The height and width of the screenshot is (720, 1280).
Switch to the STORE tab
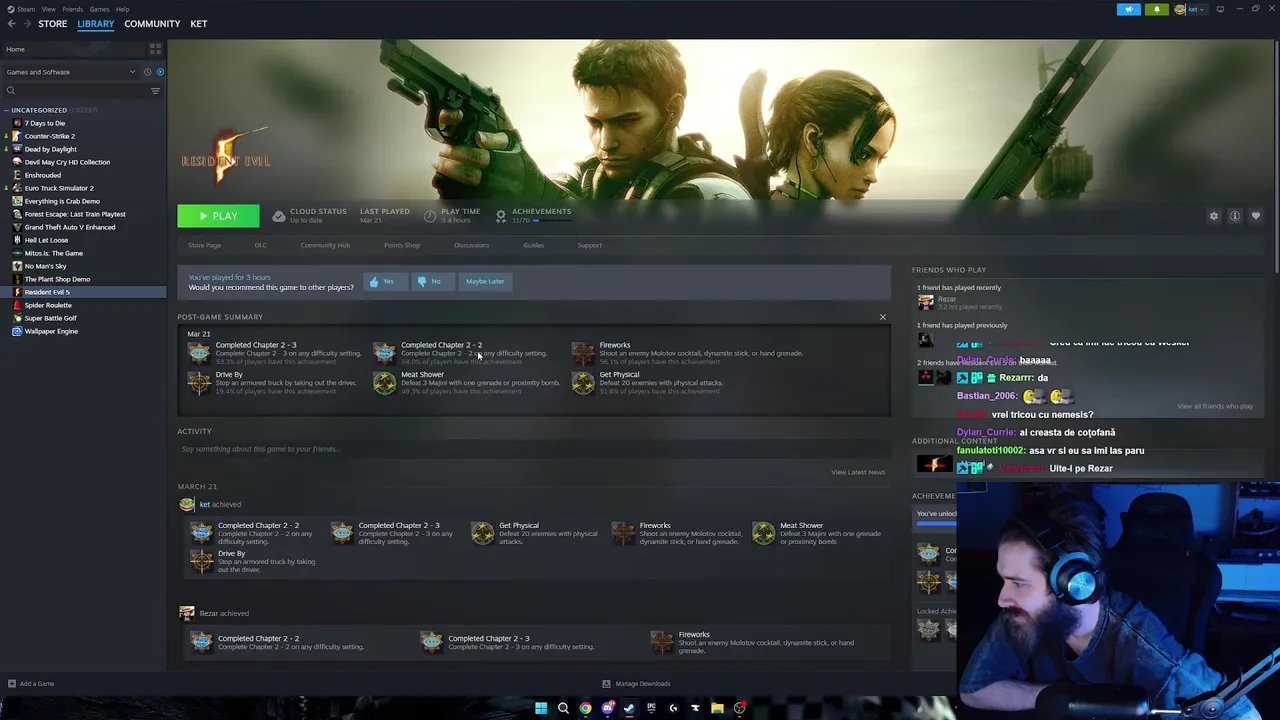click(52, 24)
